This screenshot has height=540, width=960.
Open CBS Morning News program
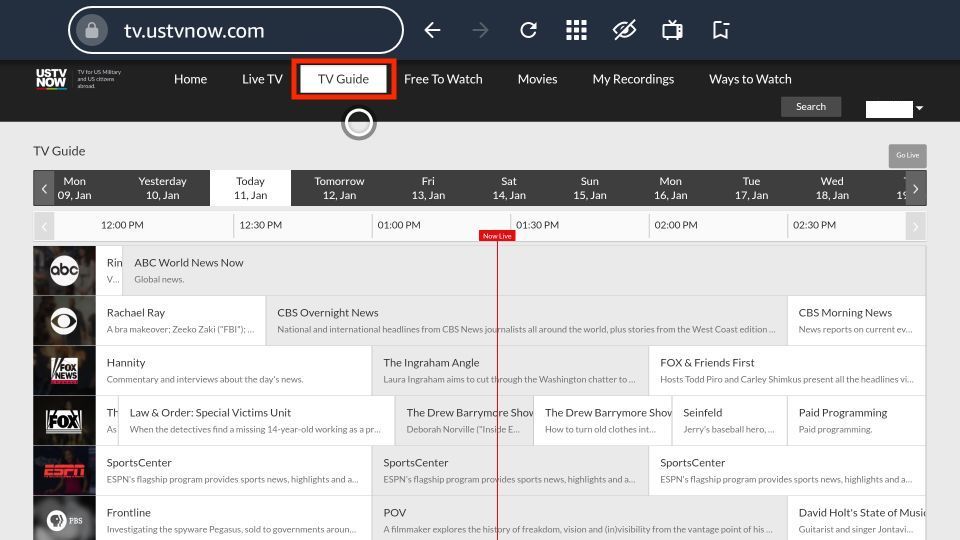point(857,321)
